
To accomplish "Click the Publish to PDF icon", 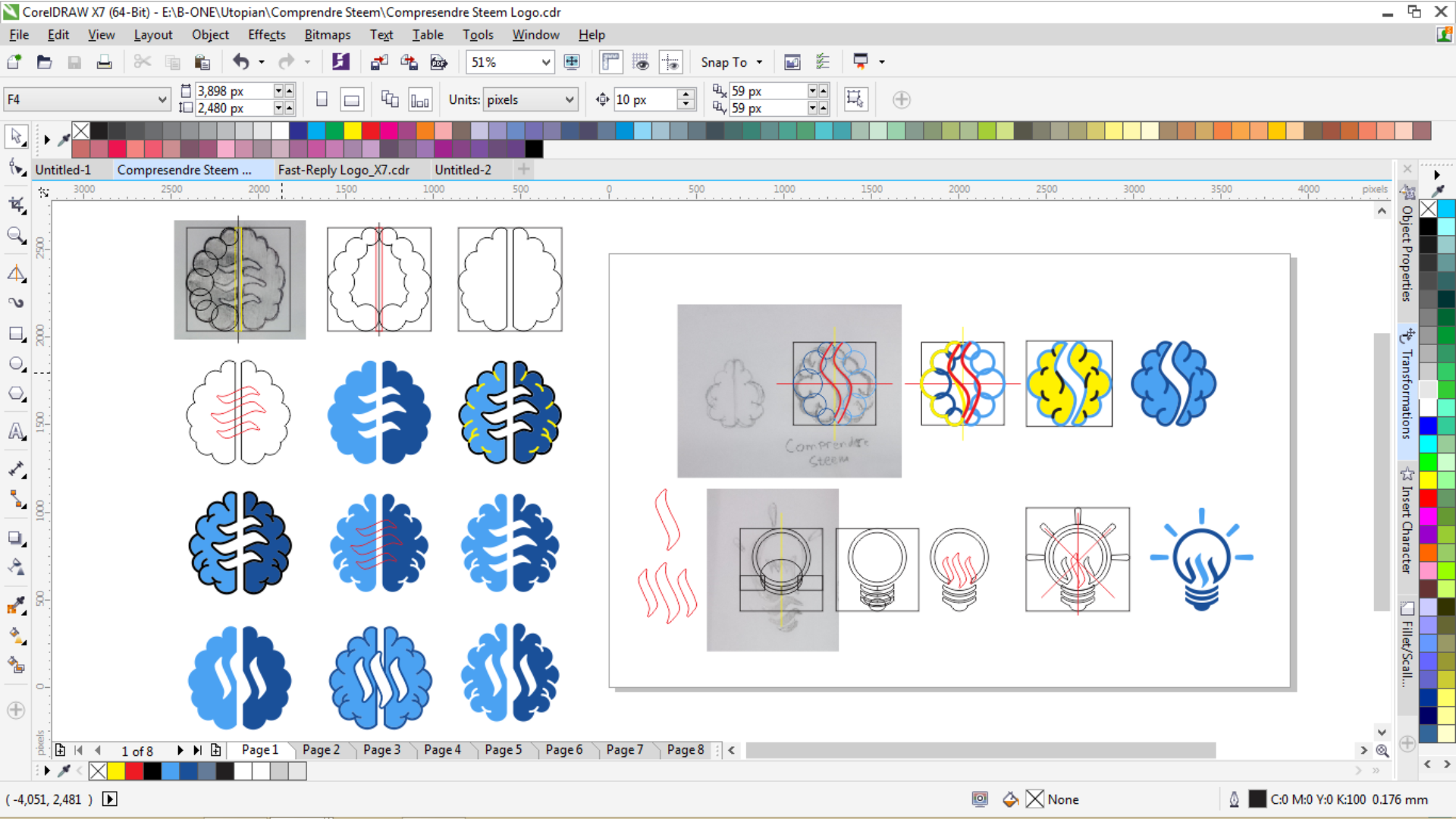I will pyautogui.click(x=438, y=62).
